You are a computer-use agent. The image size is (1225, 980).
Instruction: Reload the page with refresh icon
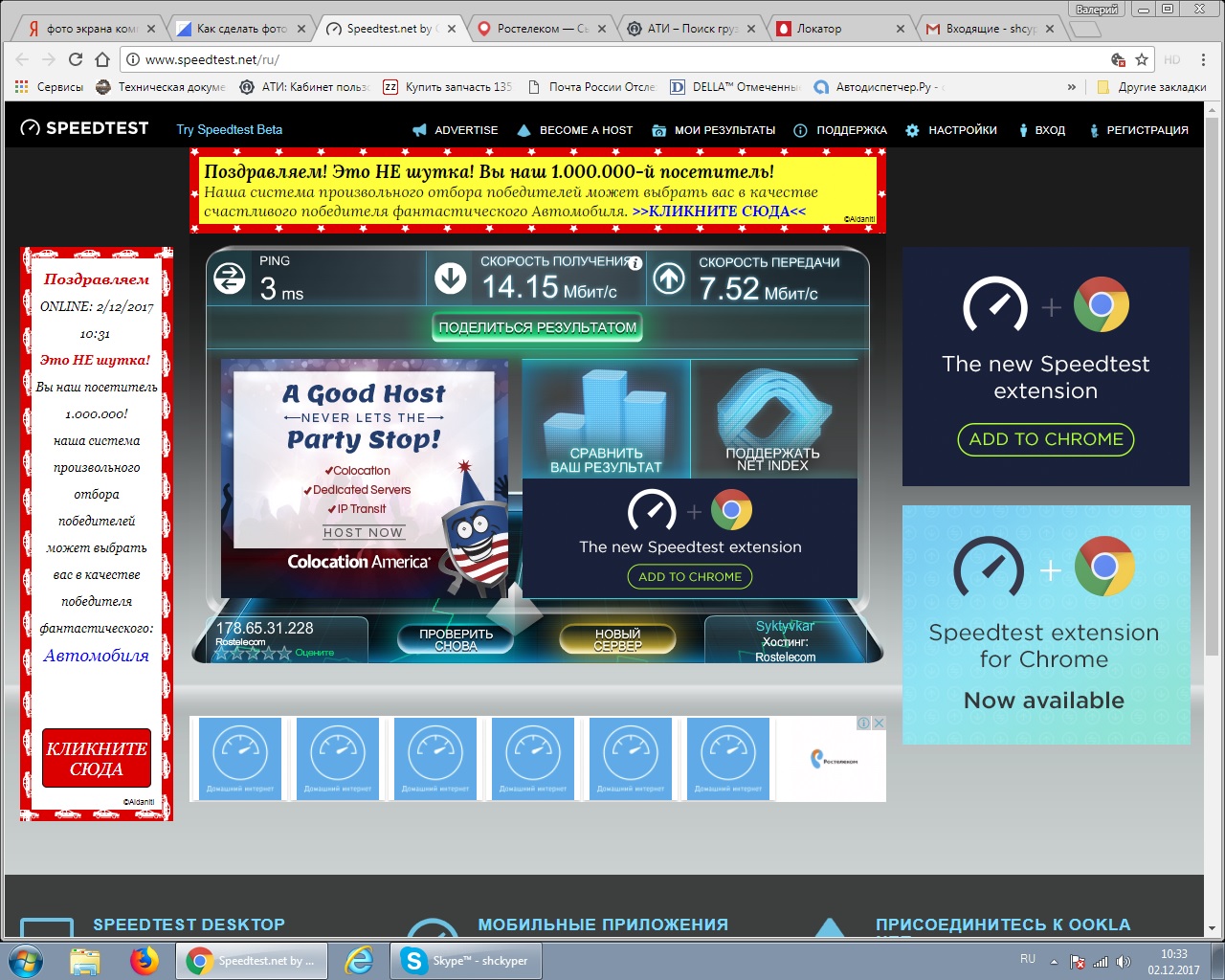[x=76, y=59]
